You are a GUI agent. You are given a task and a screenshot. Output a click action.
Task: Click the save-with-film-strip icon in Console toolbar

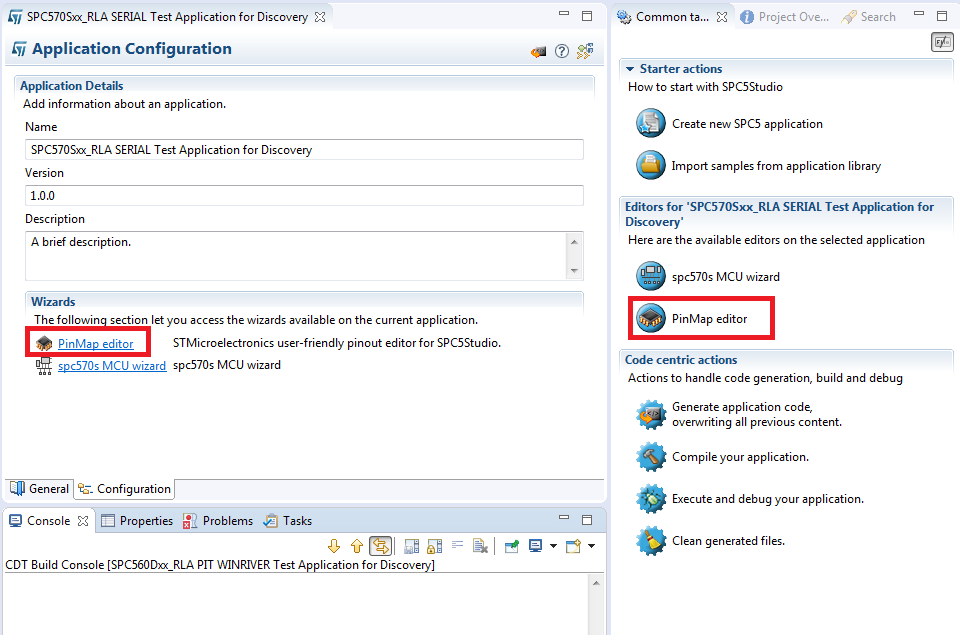412,546
